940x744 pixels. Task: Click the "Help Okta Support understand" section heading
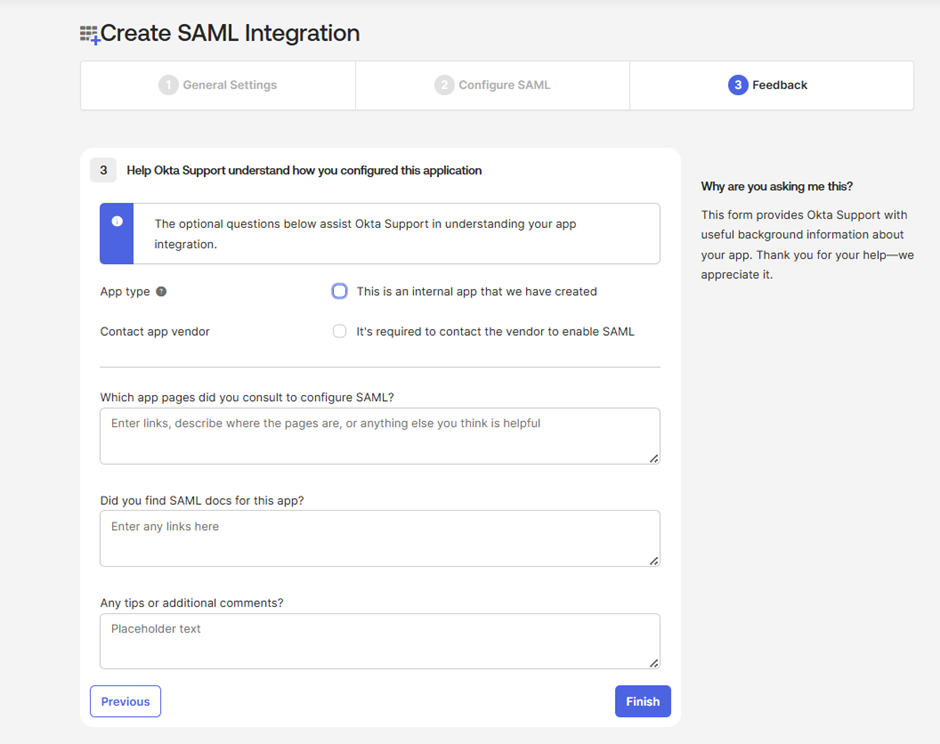coord(304,170)
